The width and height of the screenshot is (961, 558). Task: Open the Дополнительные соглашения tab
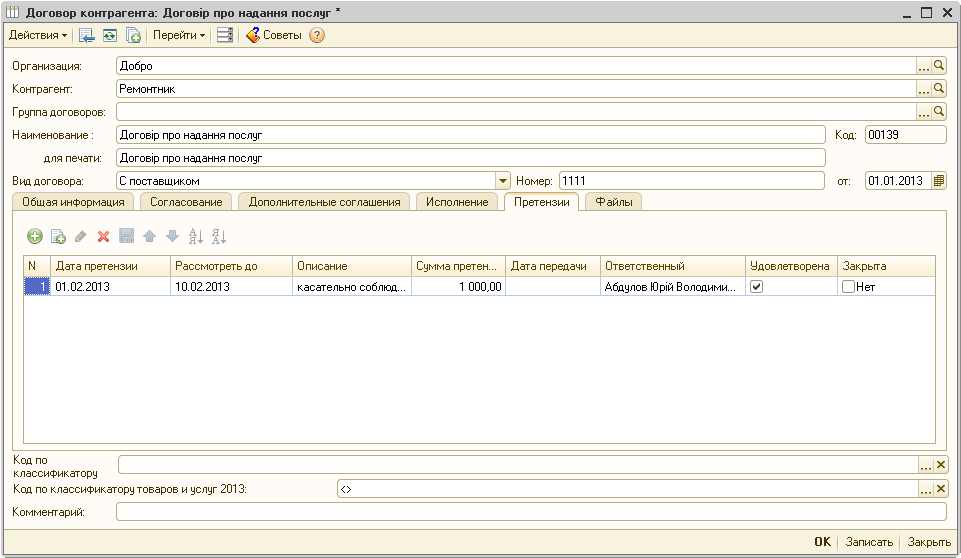324,202
